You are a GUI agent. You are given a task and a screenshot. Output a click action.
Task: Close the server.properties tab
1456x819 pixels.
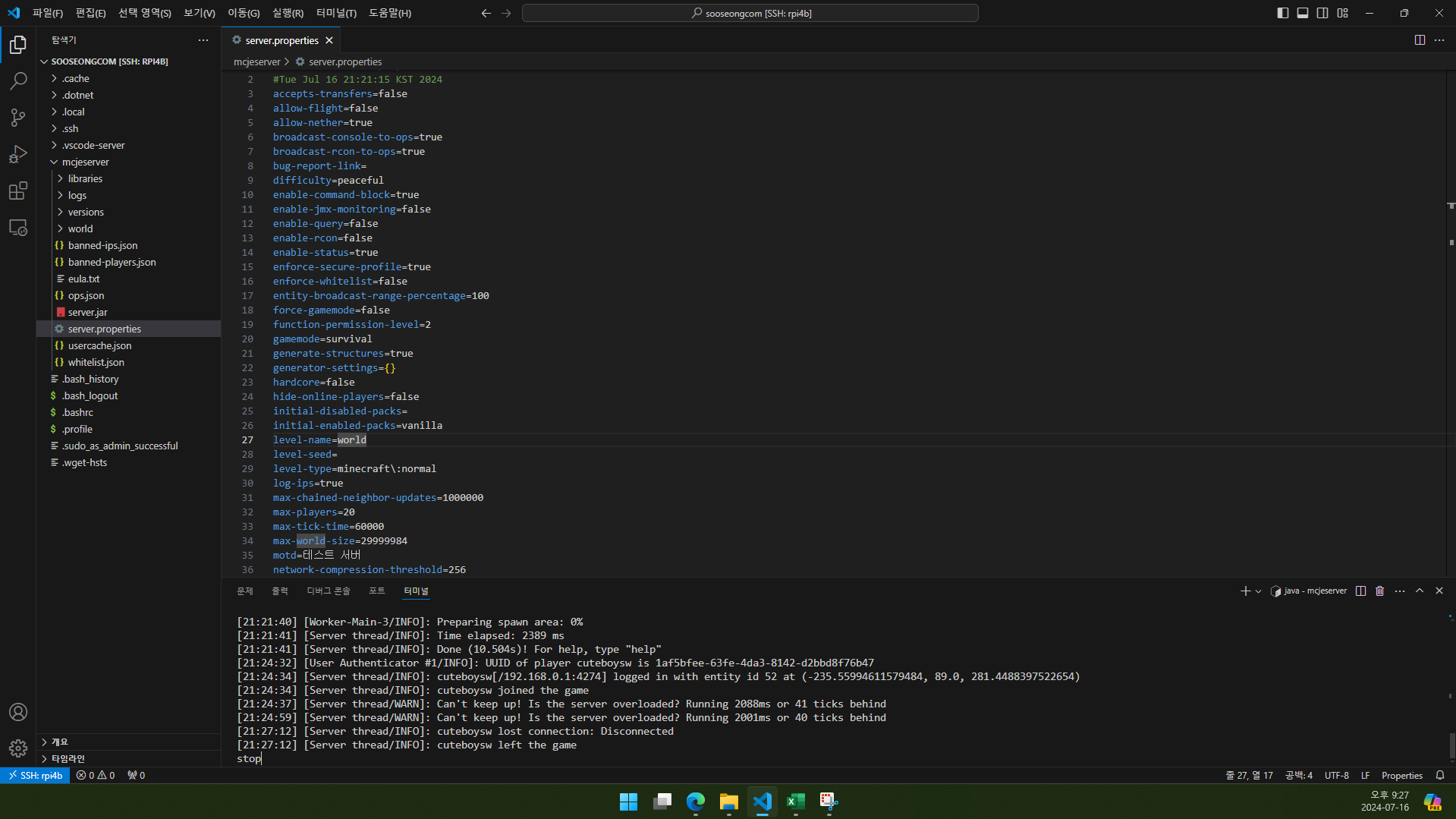(x=329, y=40)
